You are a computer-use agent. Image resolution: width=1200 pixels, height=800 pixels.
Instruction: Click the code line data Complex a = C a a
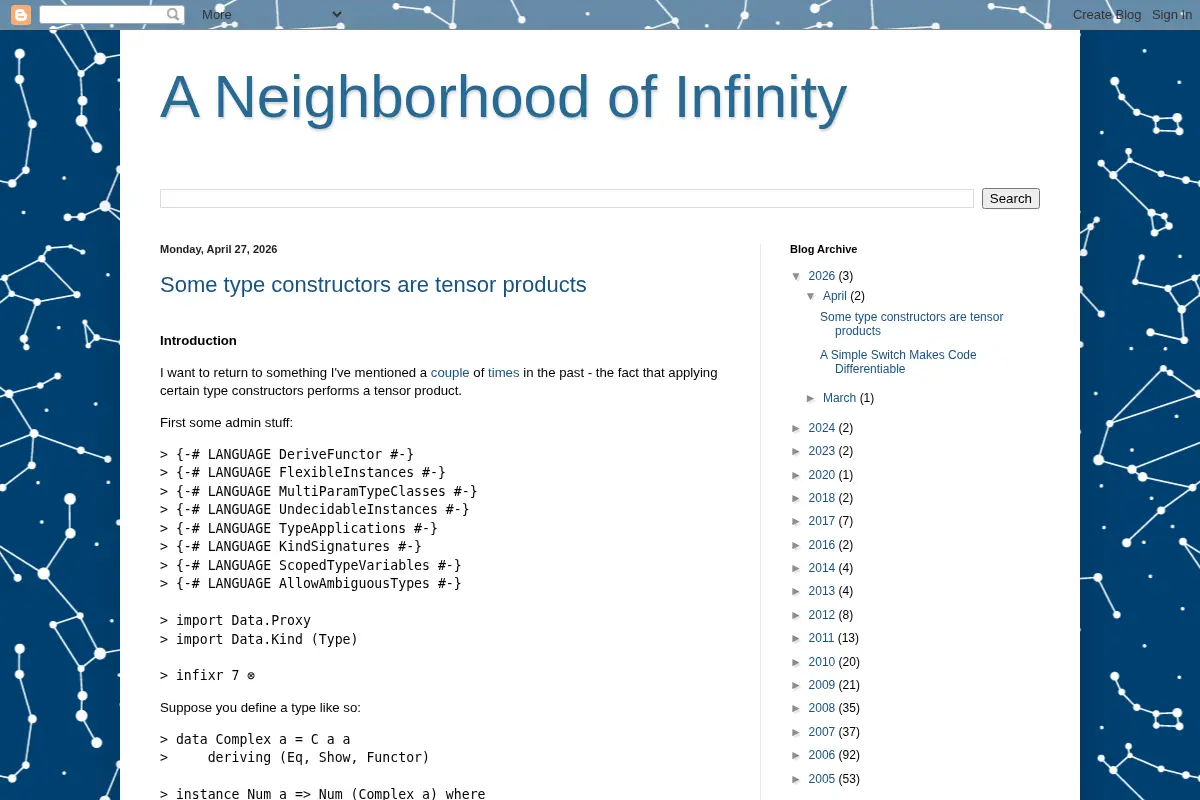[255, 740]
